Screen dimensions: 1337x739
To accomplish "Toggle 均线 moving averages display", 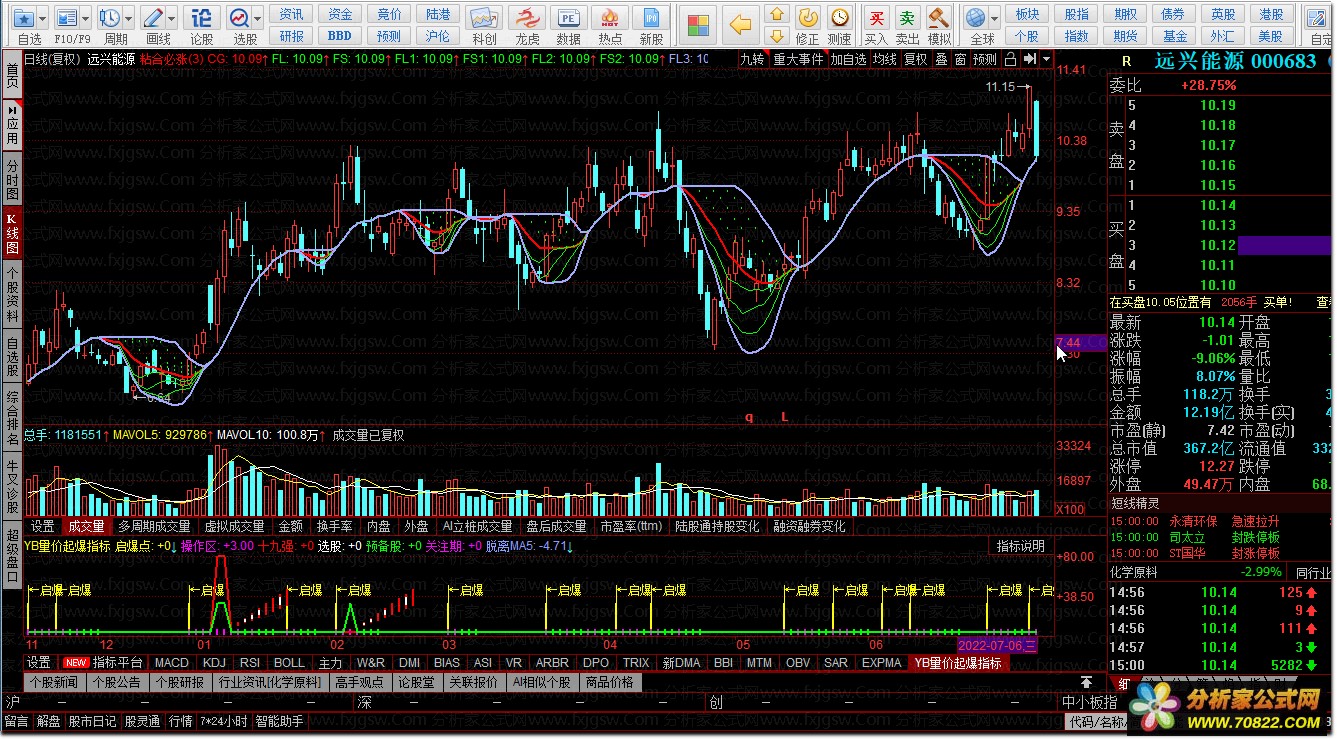I will (885, 59).
